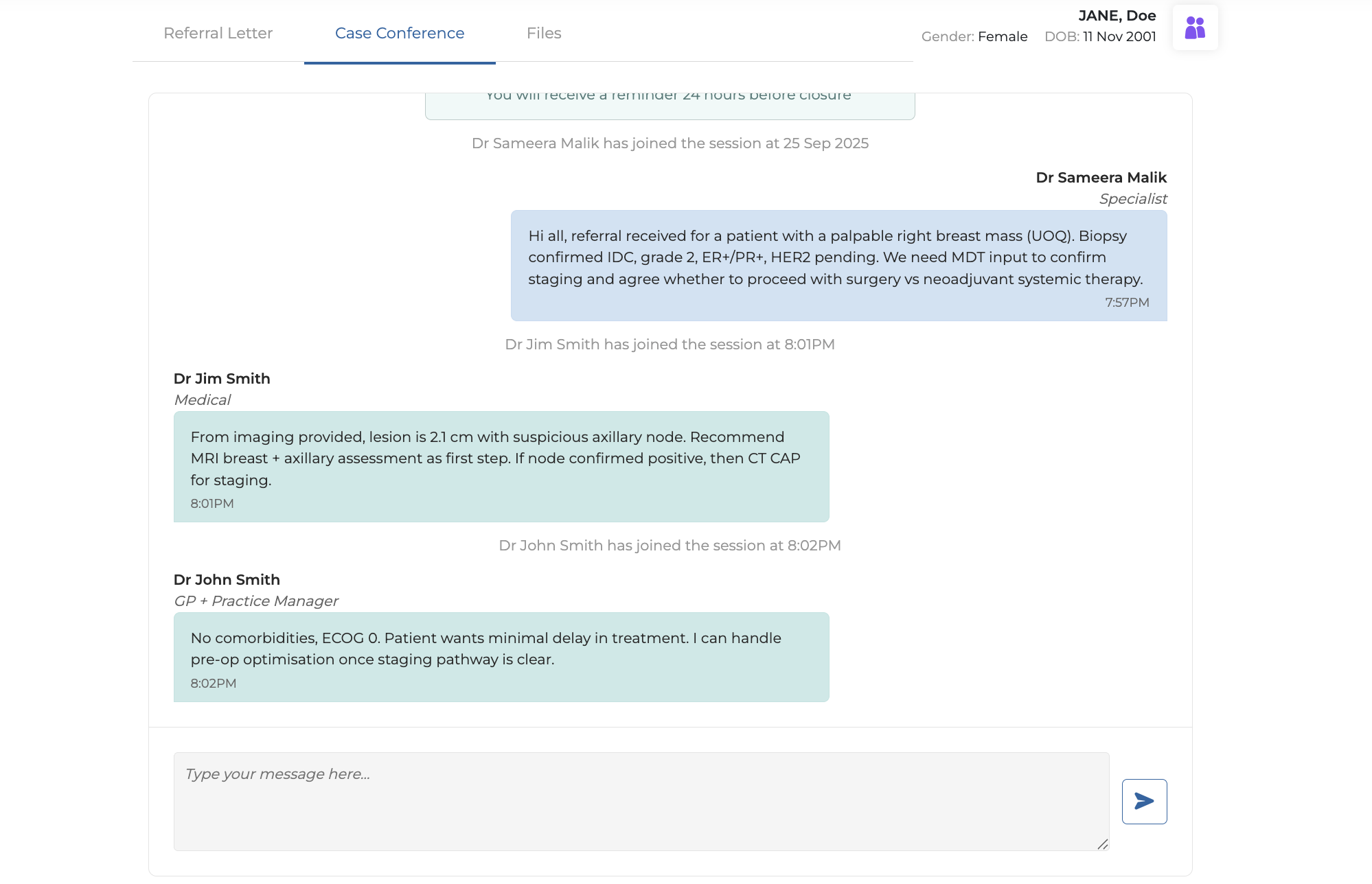
Task: Click the Dr Jim Smith joined-session notice
Action: (x=670, y=345)
